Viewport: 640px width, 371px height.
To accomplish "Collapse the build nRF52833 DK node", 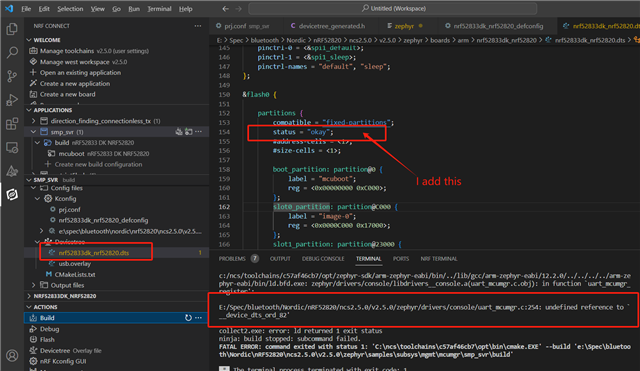I will [38, 142].
